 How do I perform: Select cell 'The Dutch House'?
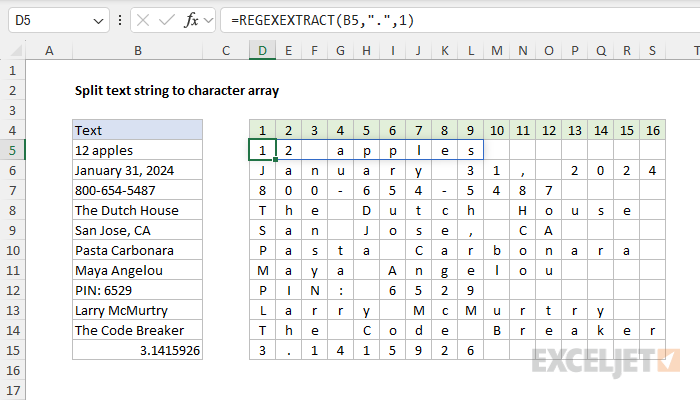point(138,210)
